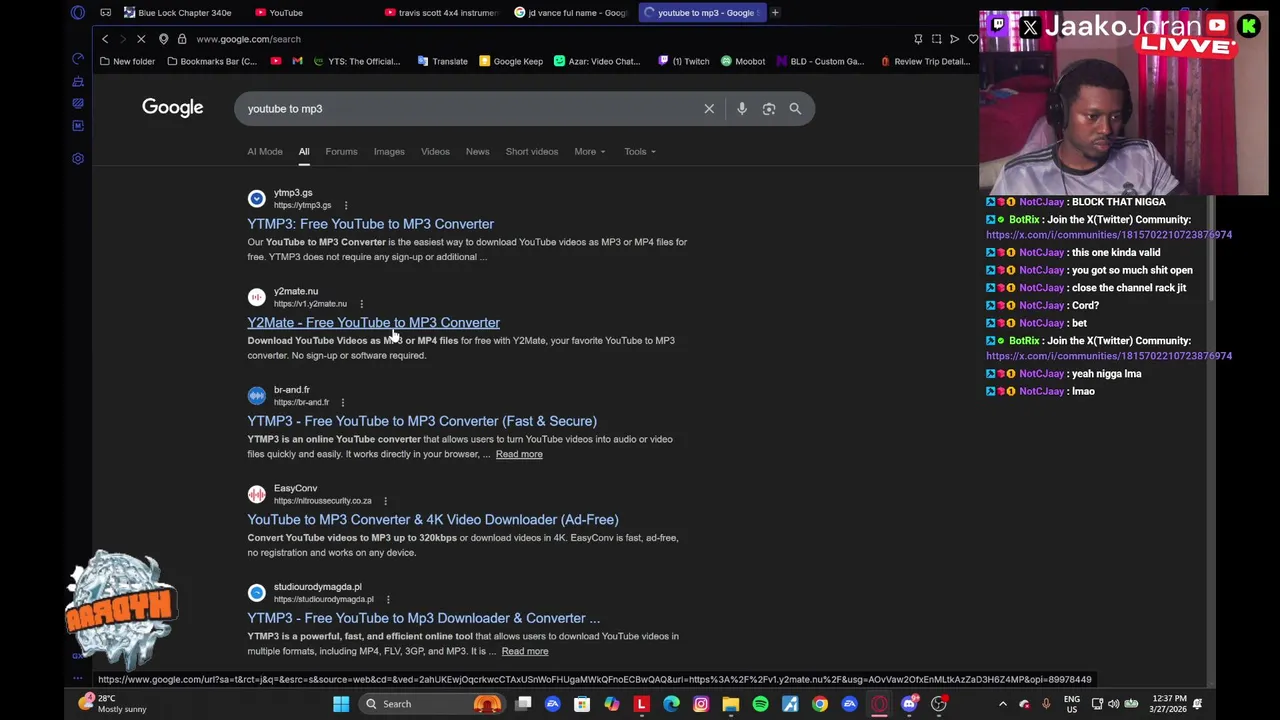The image size is (1280, 720).
Task: Select the Short videos search tab
Action: tap(532, 151)
